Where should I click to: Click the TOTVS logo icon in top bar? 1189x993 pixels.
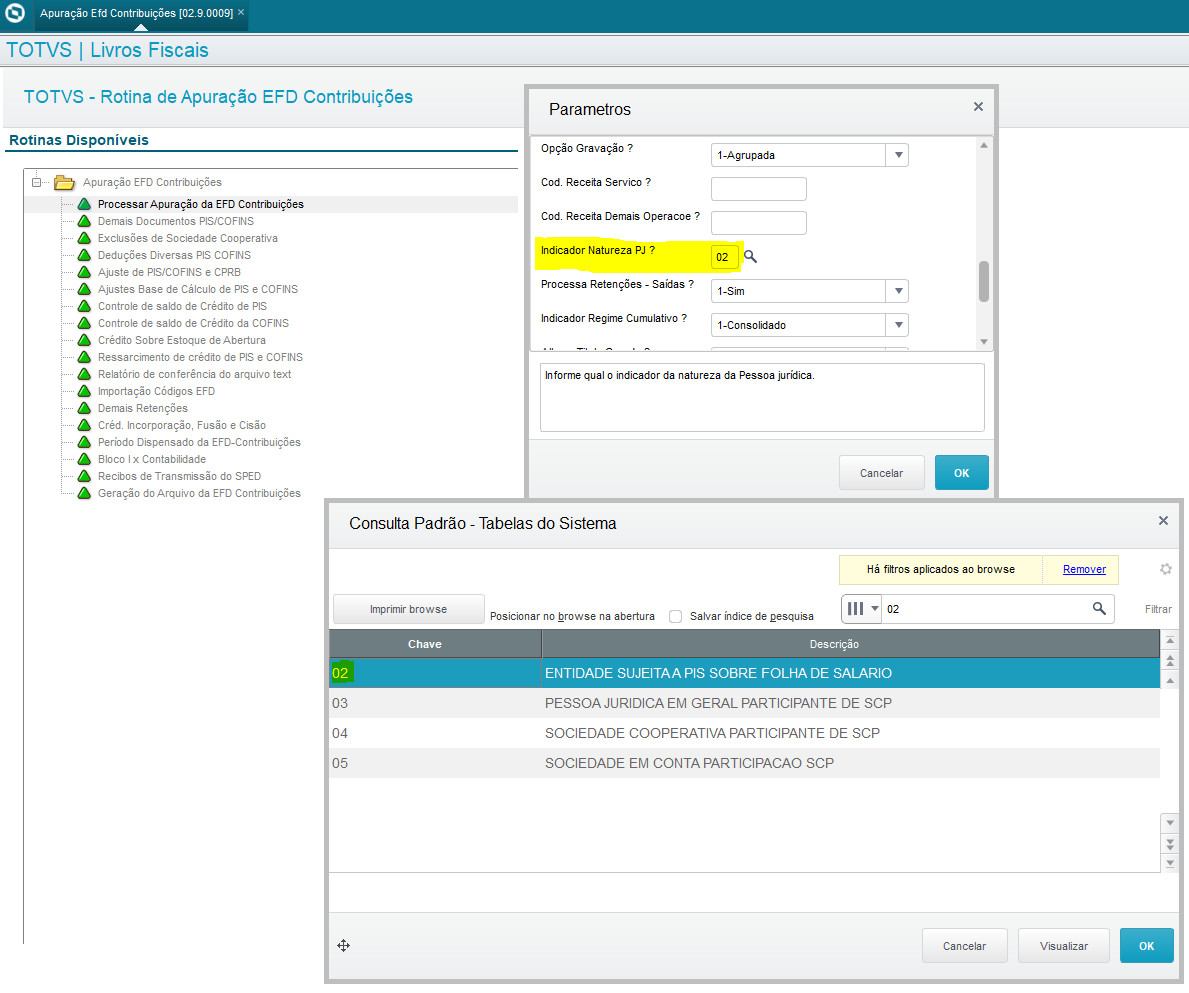tap(15, 13)
